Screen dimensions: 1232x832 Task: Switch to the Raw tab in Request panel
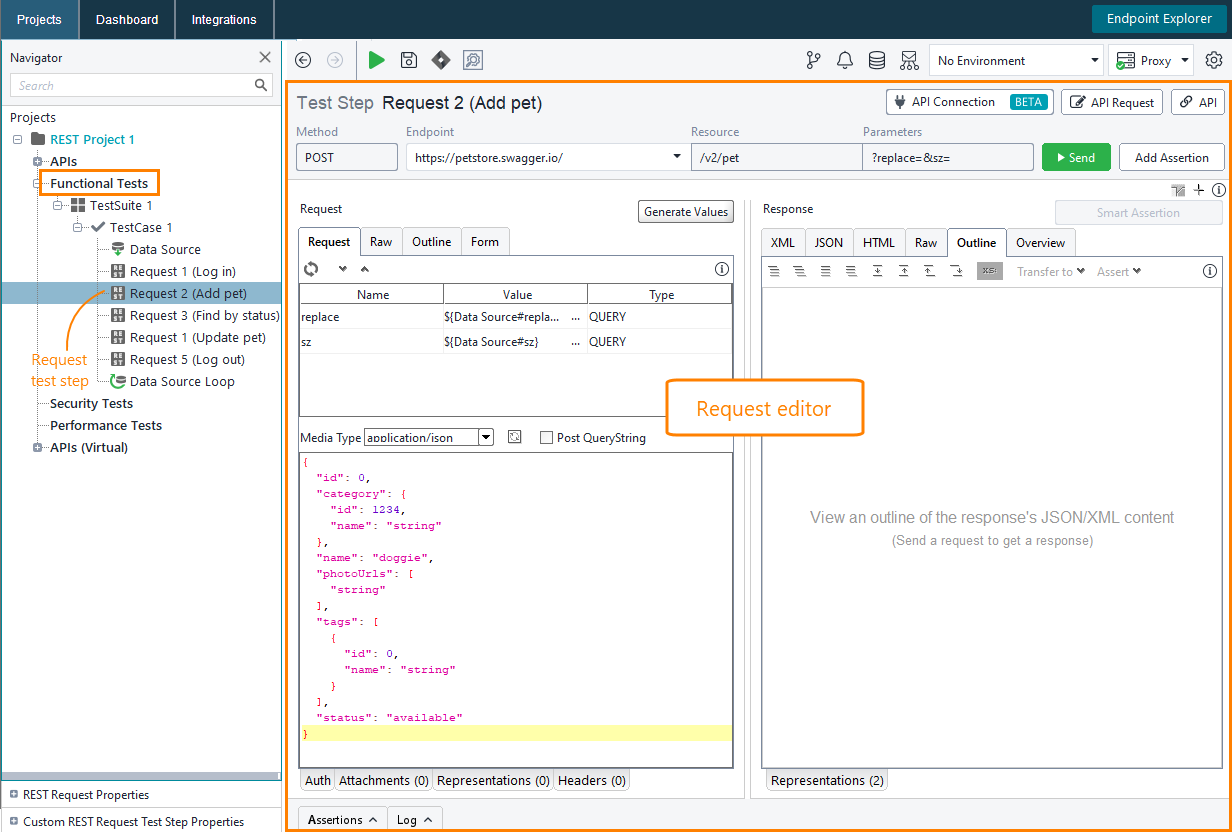[x=381, y=241]
